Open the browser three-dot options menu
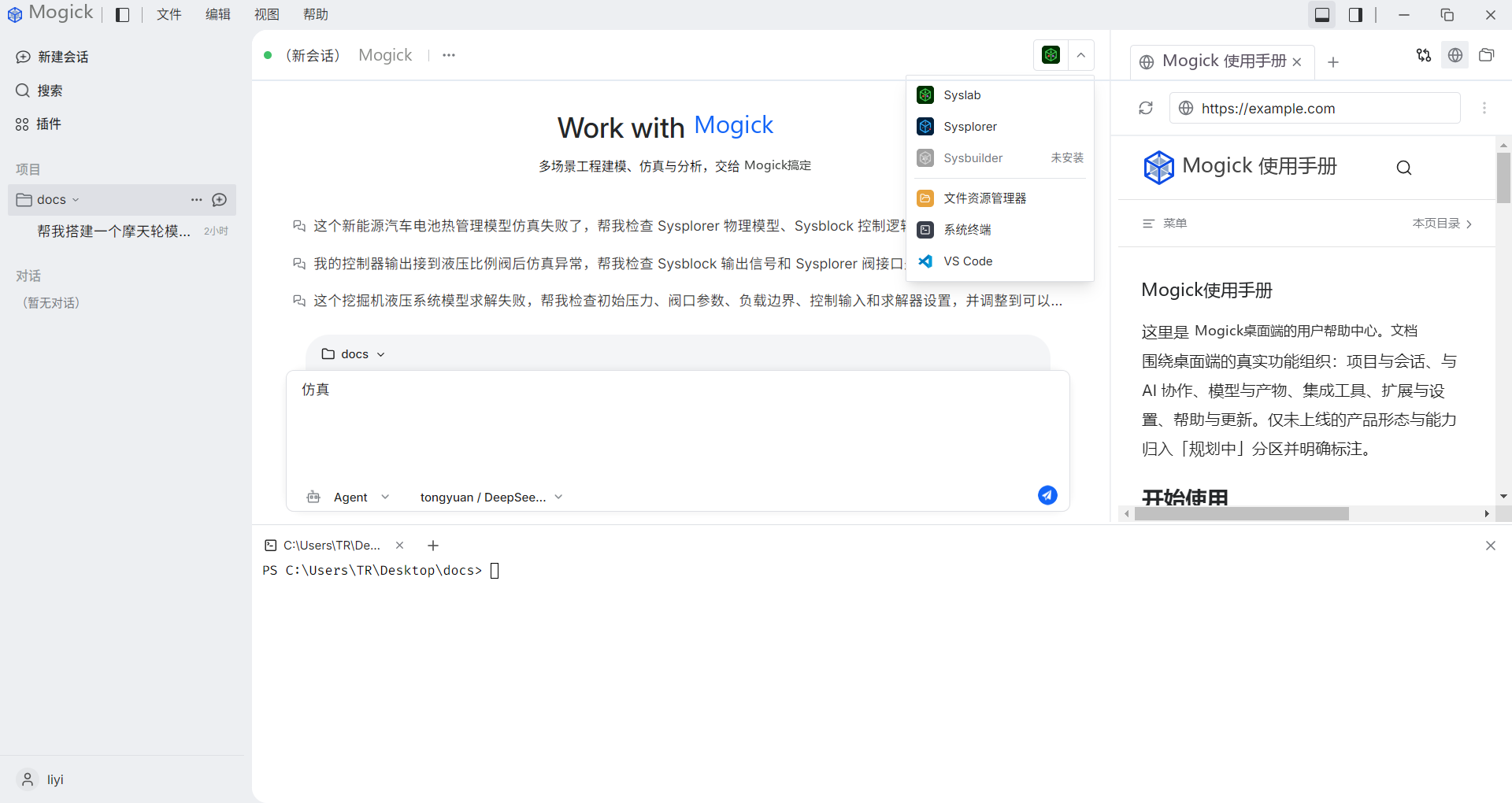 click(x=1484, y=108)
